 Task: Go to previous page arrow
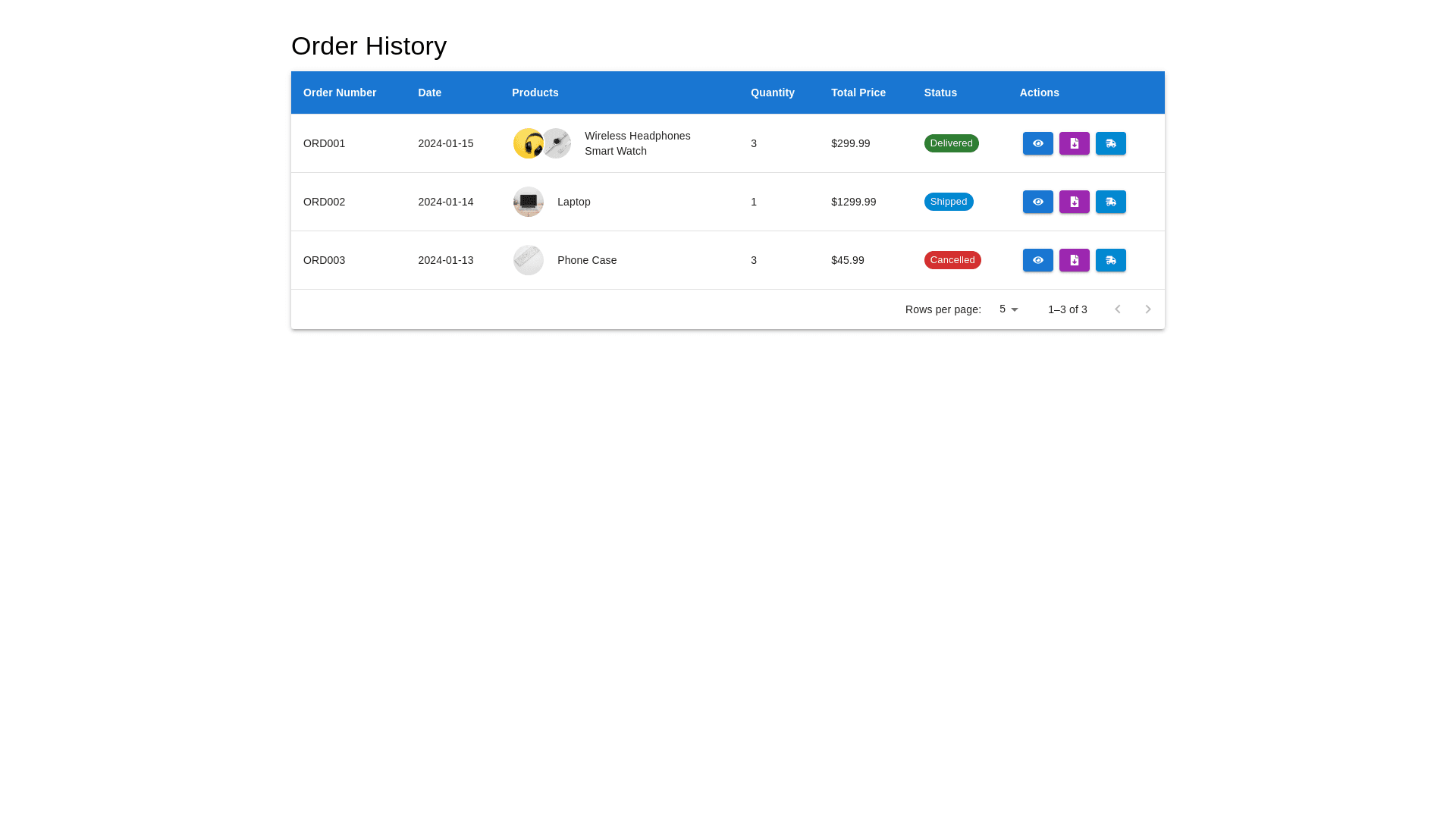pyautogui.click(x=1117, y=309)
